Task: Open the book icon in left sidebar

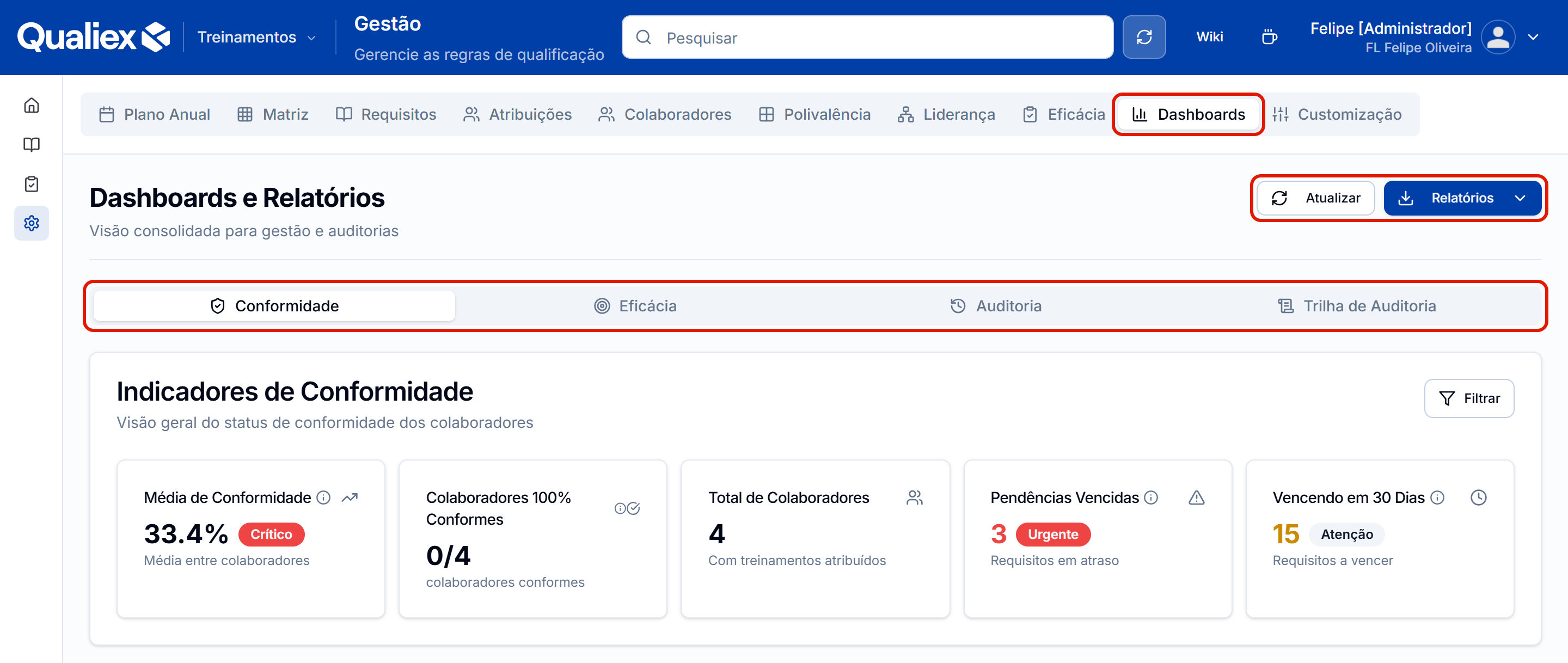Action: tap(32, 144)
